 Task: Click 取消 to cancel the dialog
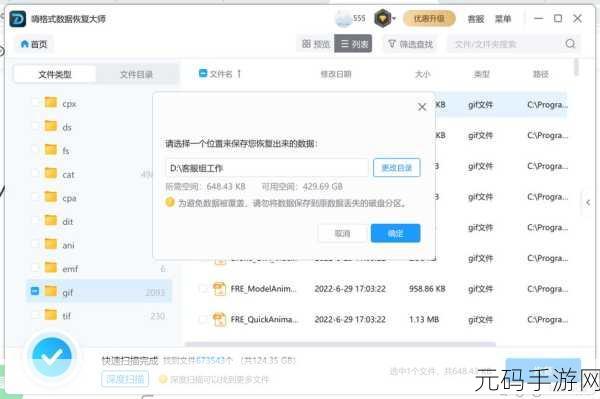click(342, 233)
